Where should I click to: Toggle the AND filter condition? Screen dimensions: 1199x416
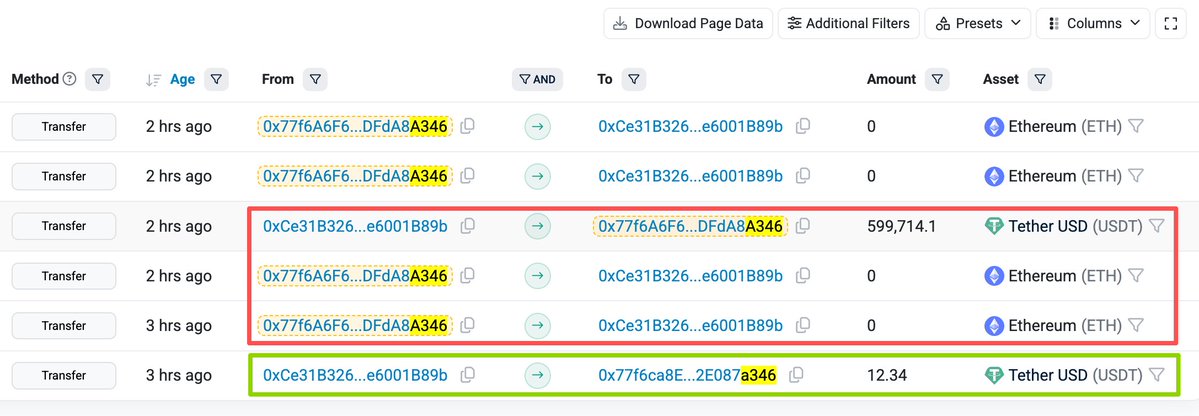[x=538, y=79]
